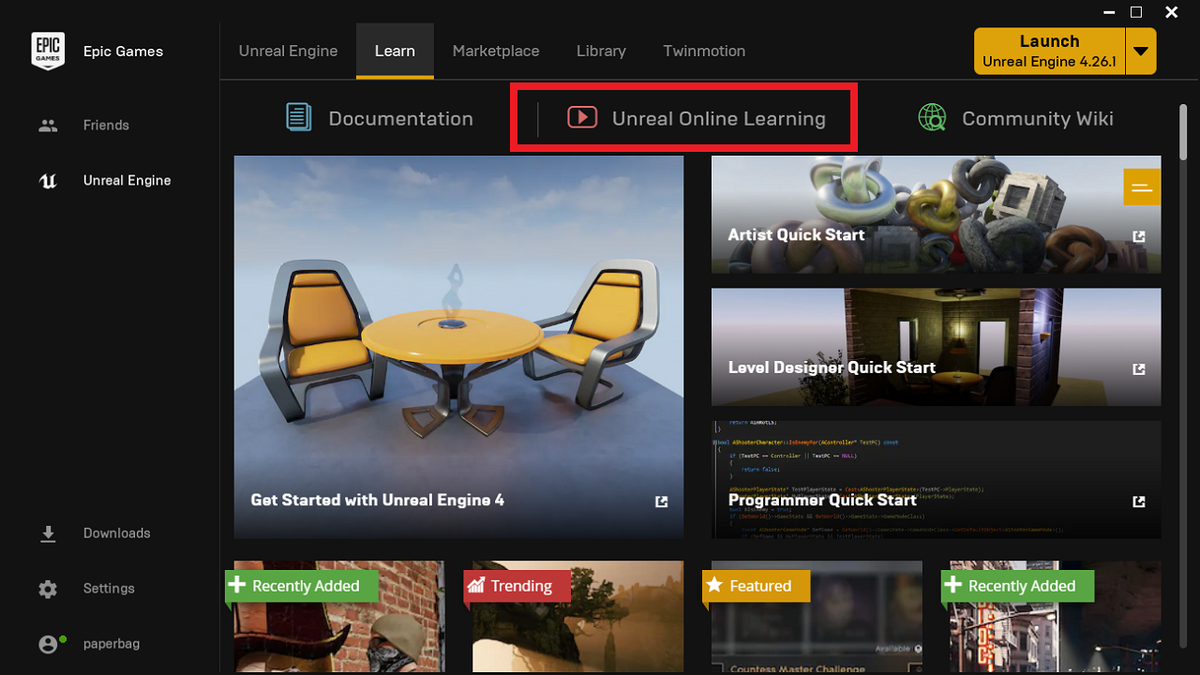Open the Marketplace tab
The width and height of the screenshot is (1200, 675).
click(x=496, y=51)
